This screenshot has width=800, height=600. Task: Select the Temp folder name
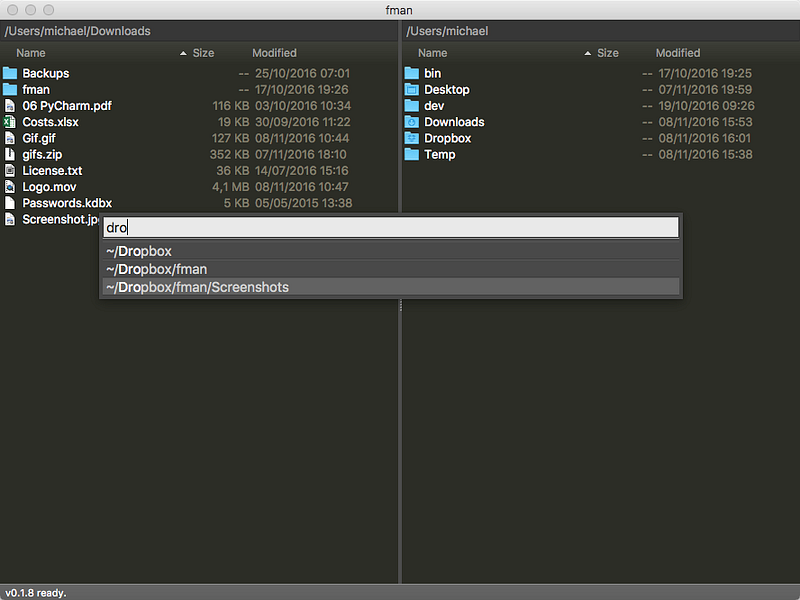coord(440,155)
